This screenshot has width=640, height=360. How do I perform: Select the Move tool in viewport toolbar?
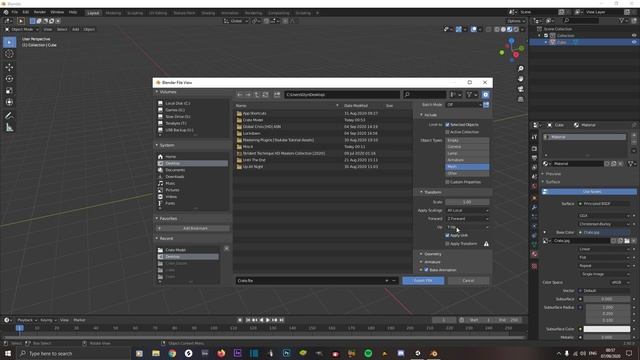coord(9,67)
